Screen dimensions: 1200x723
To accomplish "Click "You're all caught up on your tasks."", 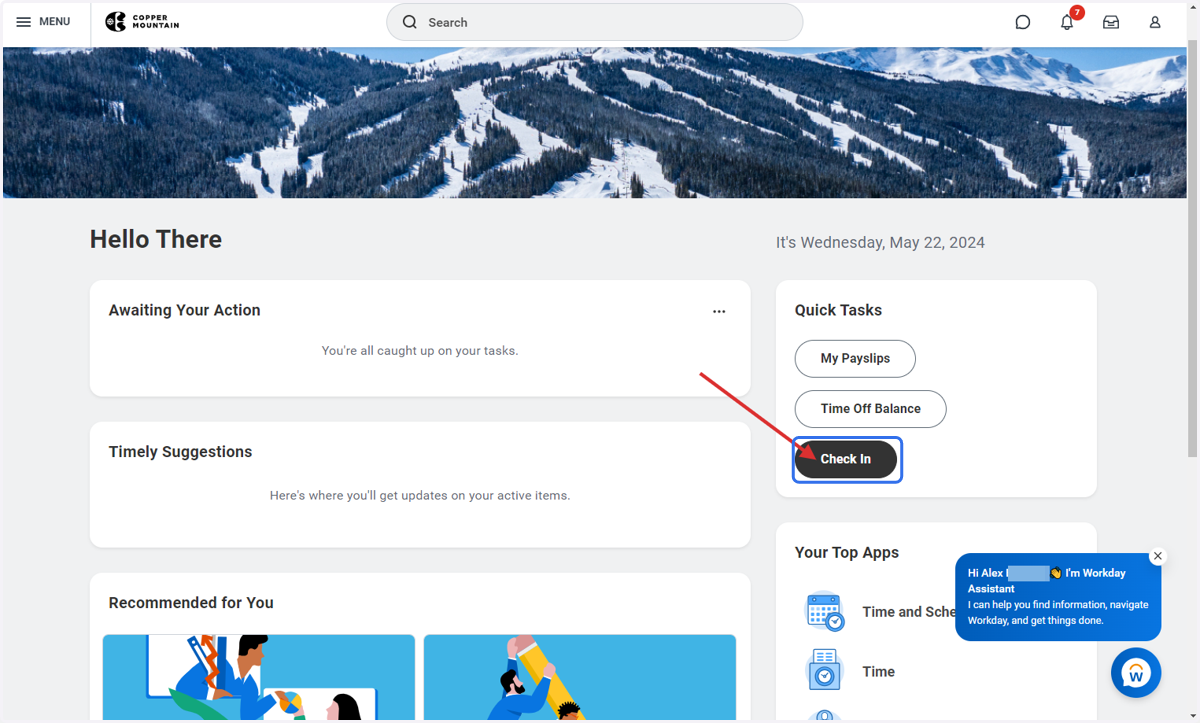I will point(420,351).
